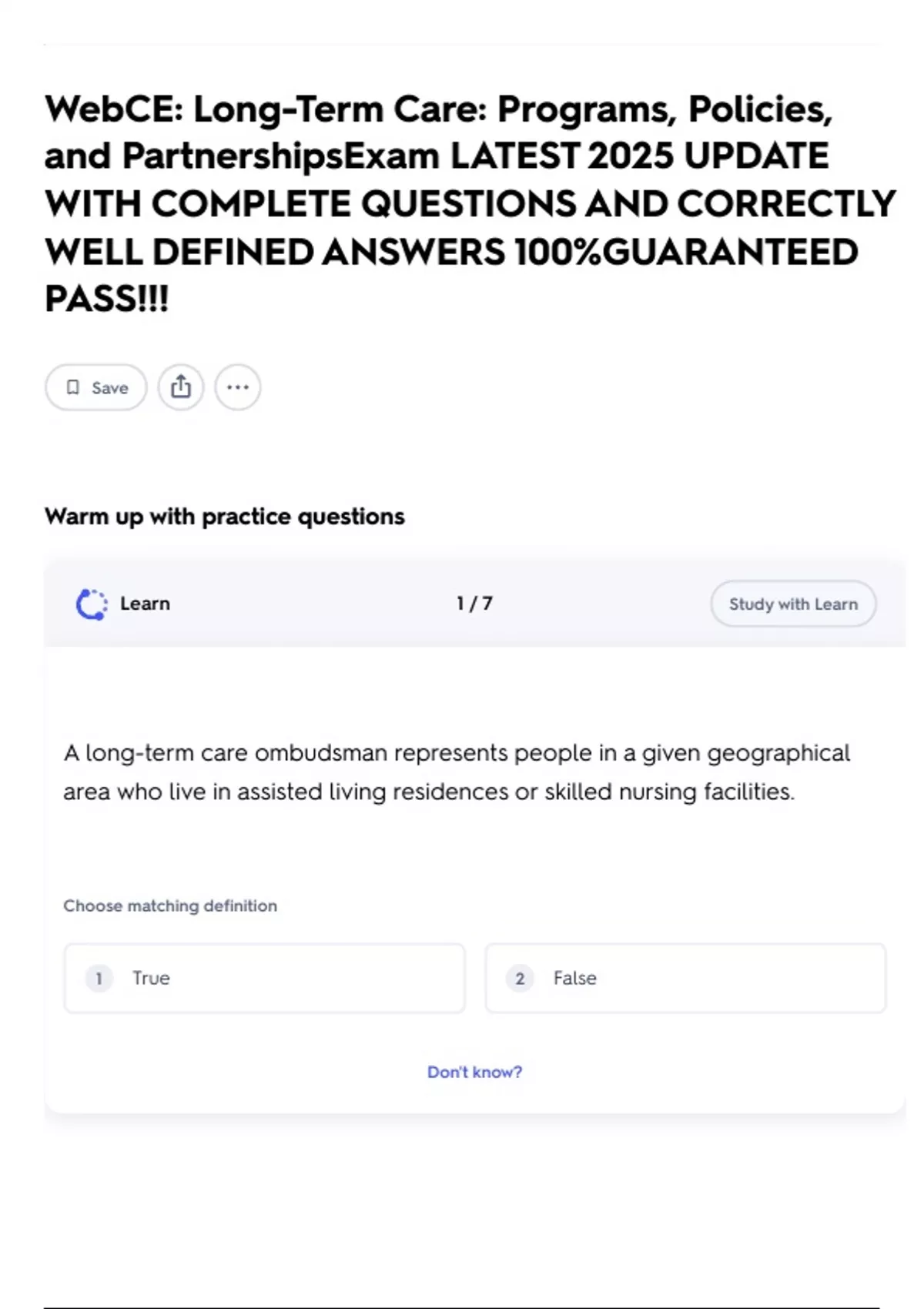Click the ombudsman question text

(x=456, y=772)
